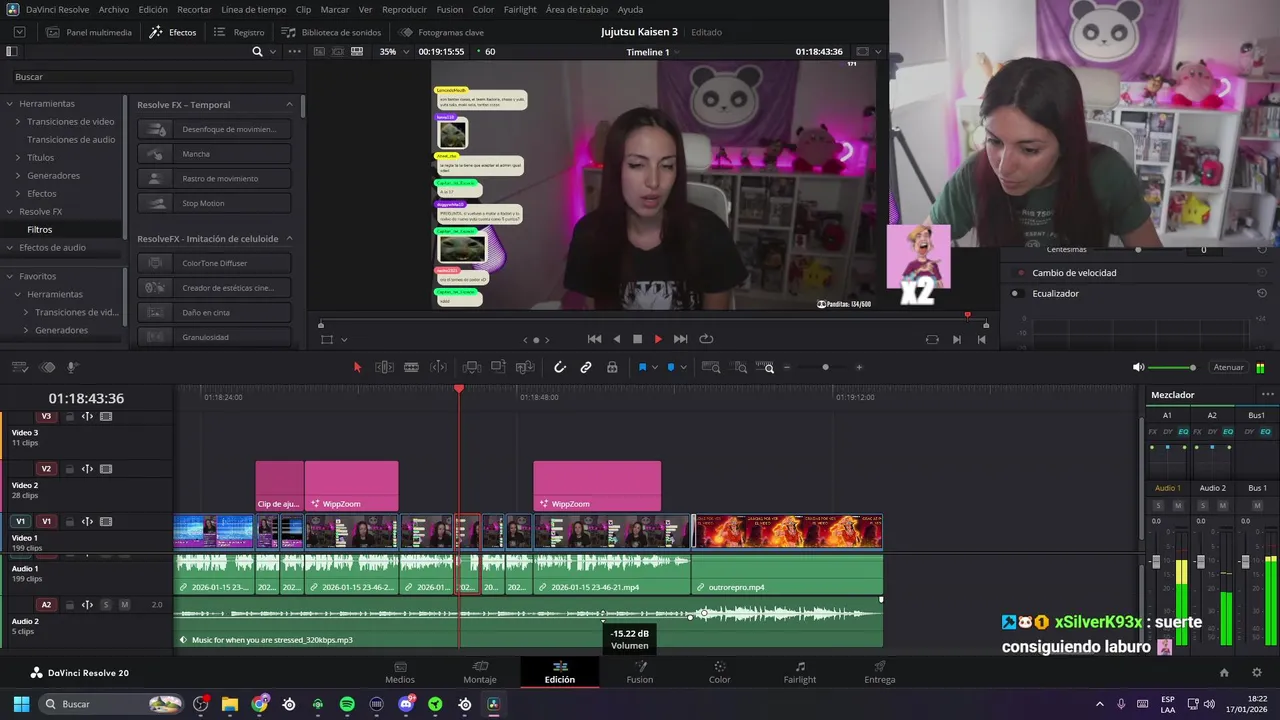Open Spotify from the taskbar
The height and width of the screenshot is (720, 1280).
click(347, 704)
